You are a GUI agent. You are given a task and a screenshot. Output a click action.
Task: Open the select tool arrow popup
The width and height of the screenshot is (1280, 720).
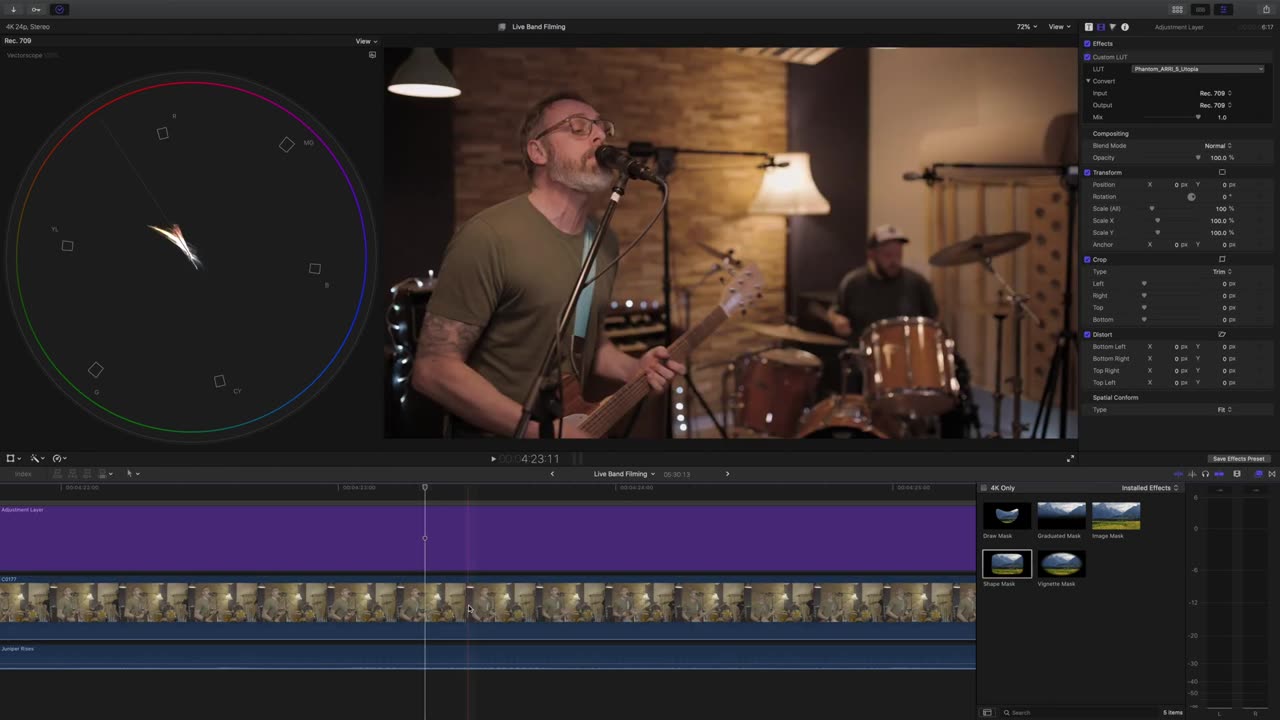click(x=132, y=474)
